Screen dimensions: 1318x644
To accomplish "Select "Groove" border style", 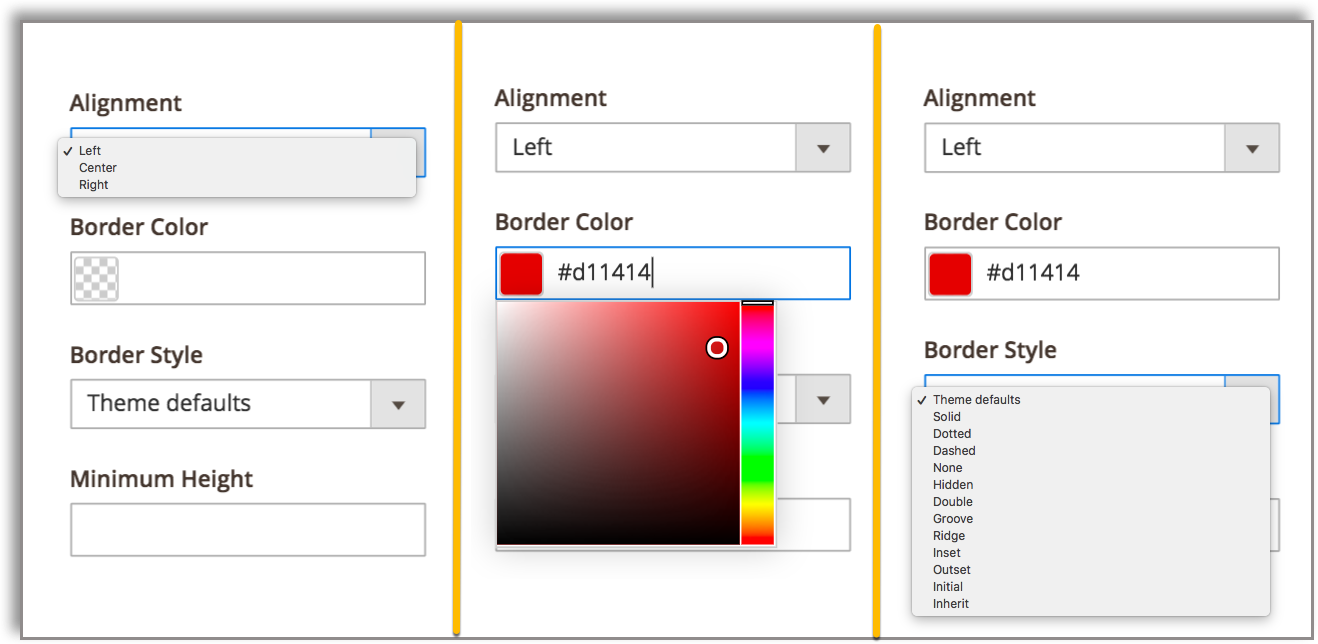I will point(952,518).
